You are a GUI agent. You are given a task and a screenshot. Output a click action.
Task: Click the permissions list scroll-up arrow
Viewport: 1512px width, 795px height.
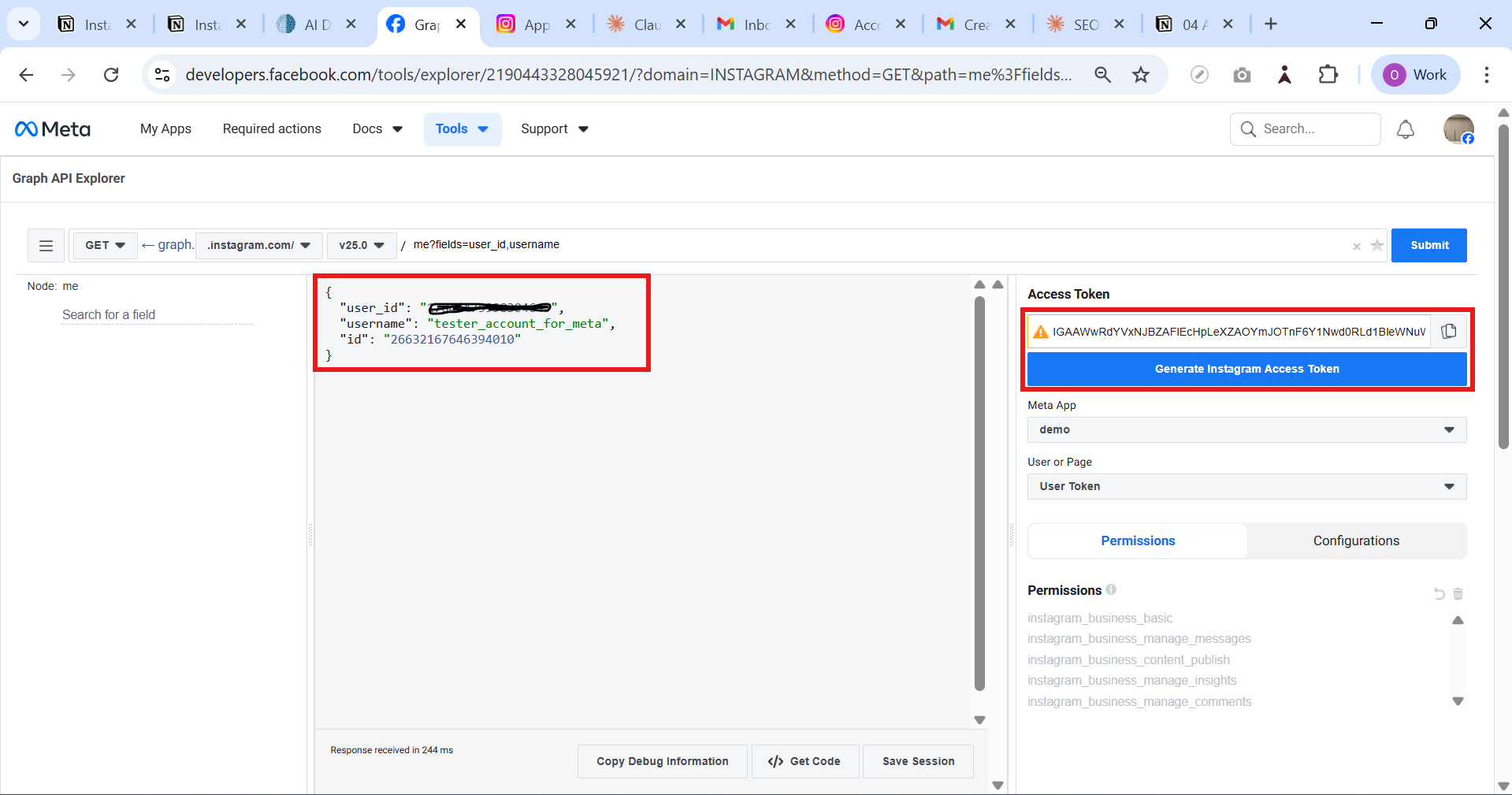click(x=1458, y=620)
